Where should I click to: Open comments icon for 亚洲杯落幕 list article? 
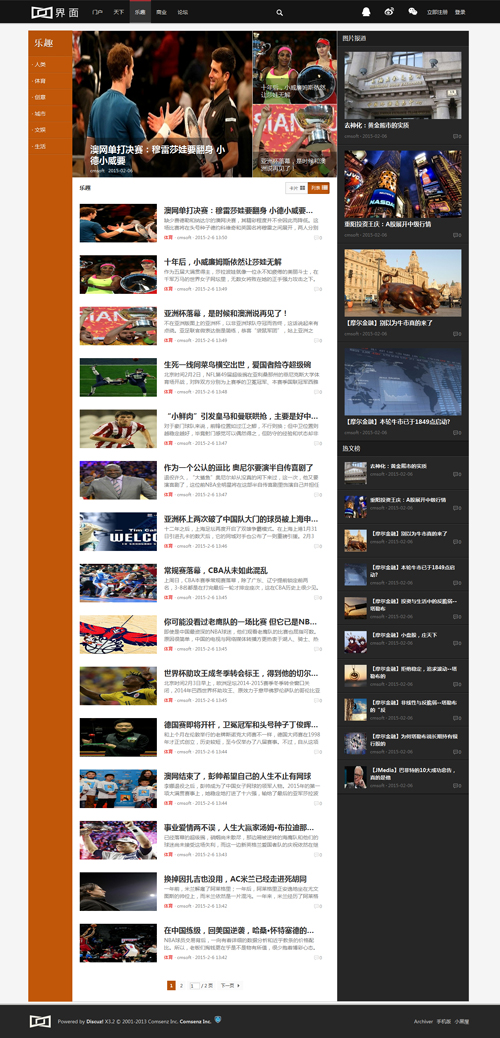point(319,340)
